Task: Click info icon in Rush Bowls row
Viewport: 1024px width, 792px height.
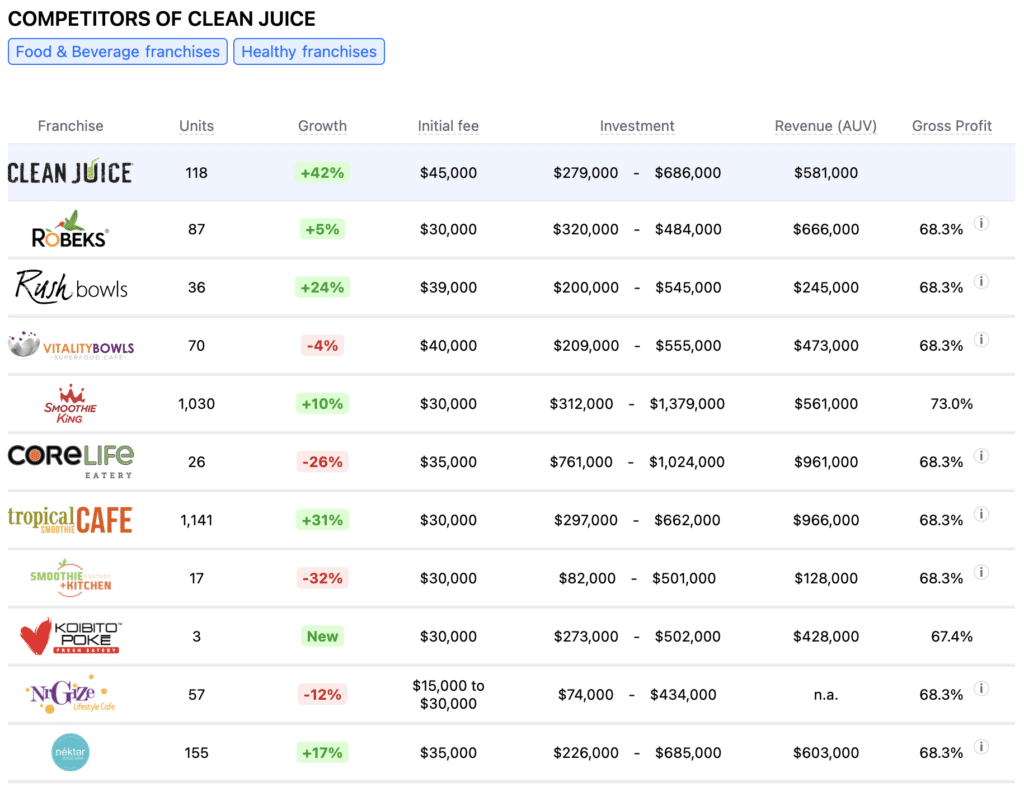Action: tap(981, 281)
